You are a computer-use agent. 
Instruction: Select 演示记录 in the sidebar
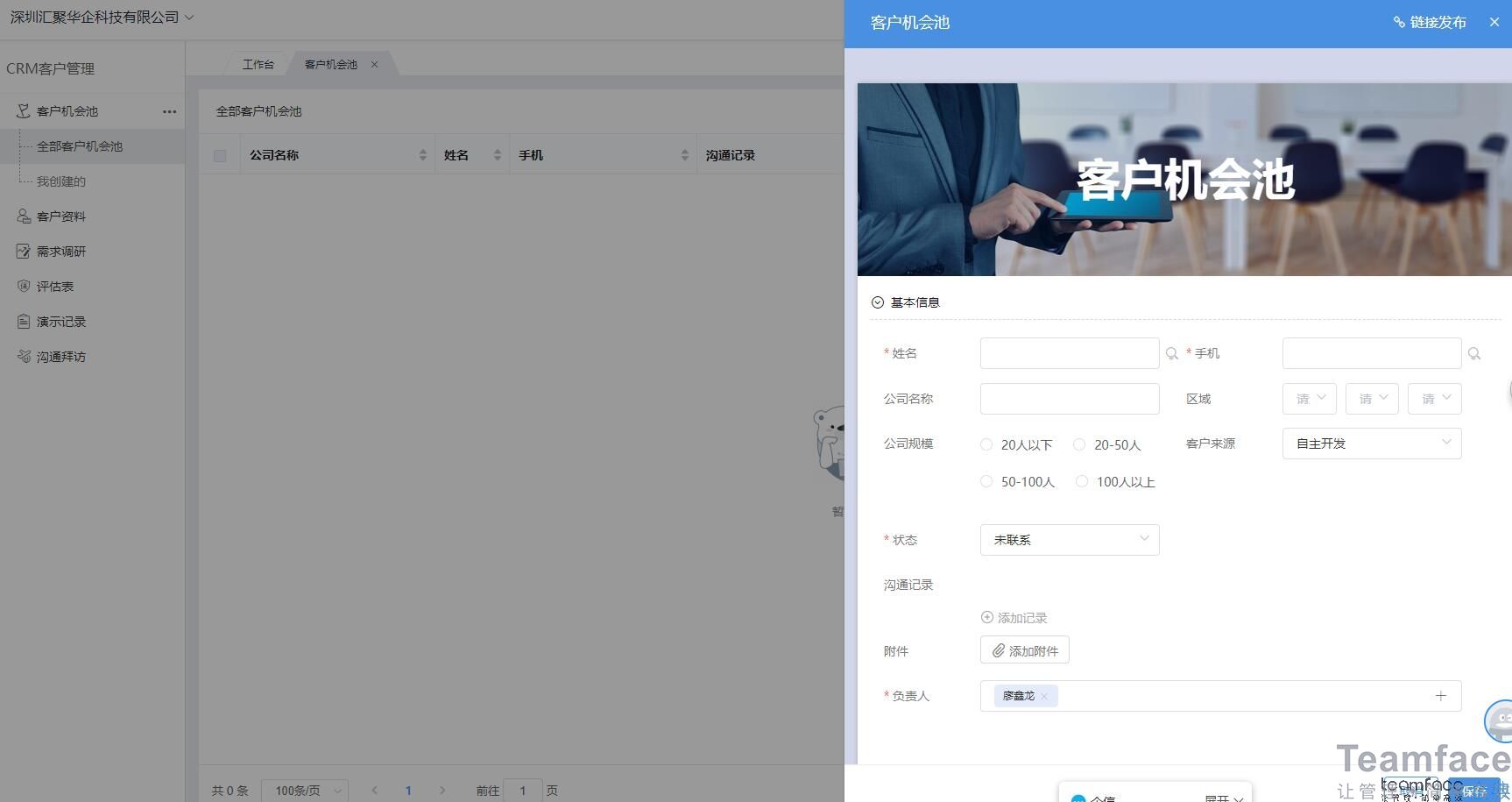coord(61,321)
